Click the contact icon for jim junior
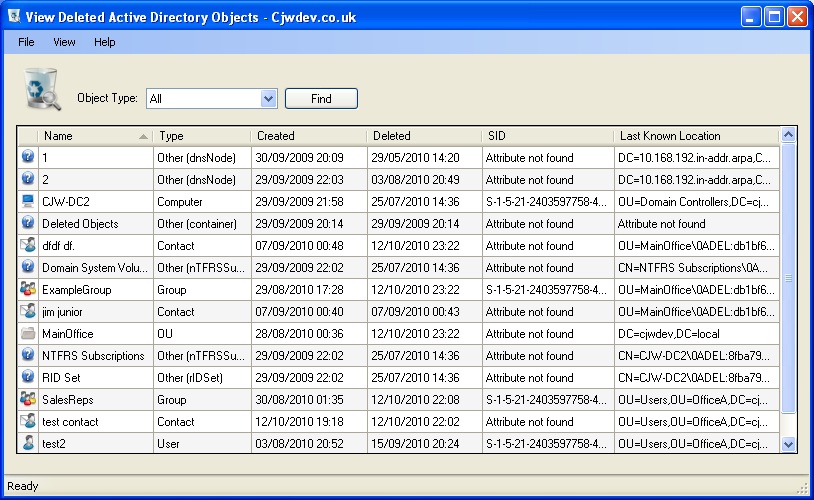This screenshot has height=500, width=814. pos(28,312)
